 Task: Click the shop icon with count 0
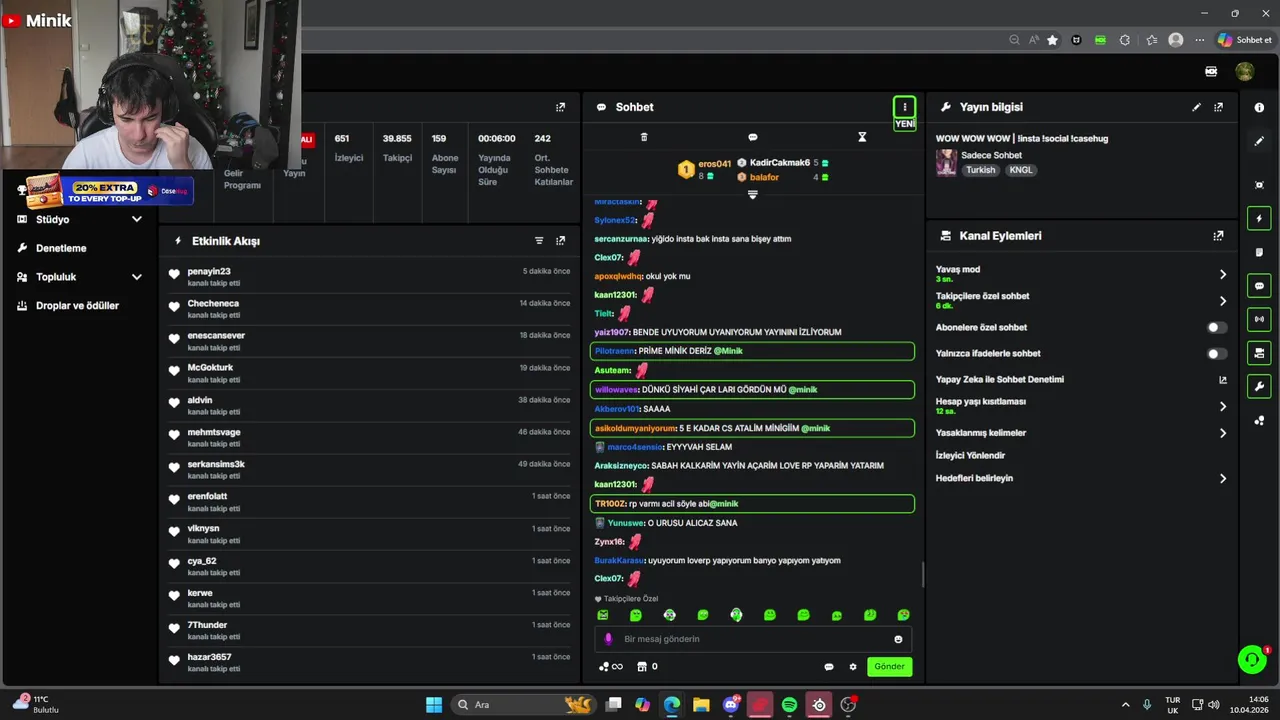[x=647, y=666]
